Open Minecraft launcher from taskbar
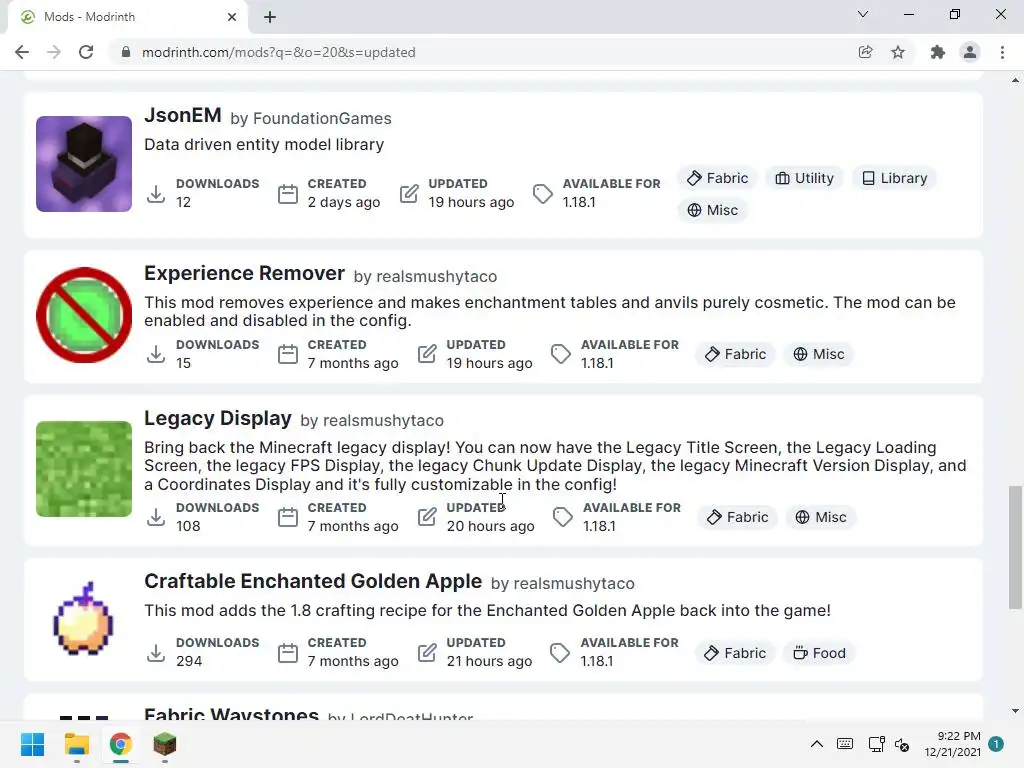 (x=165, y=744)
